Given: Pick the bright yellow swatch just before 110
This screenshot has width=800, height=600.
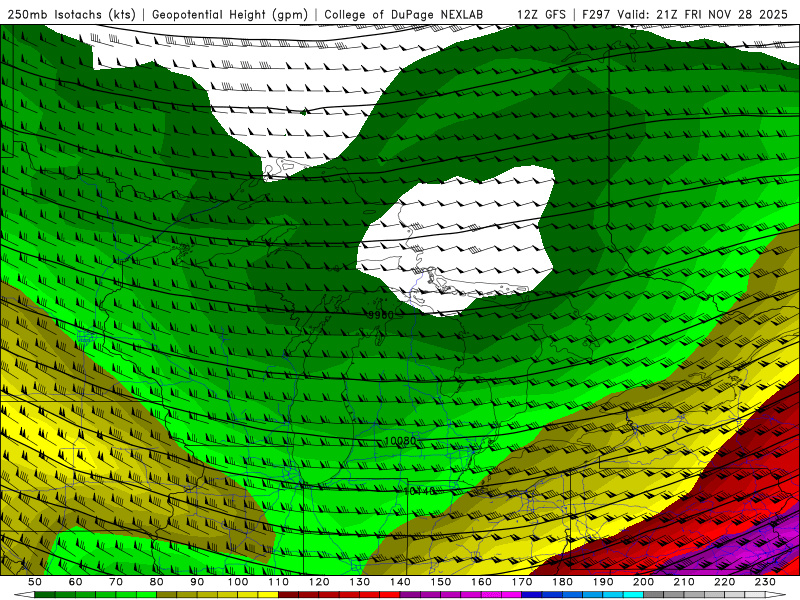Looking at the screenshot, I should 268,594.
